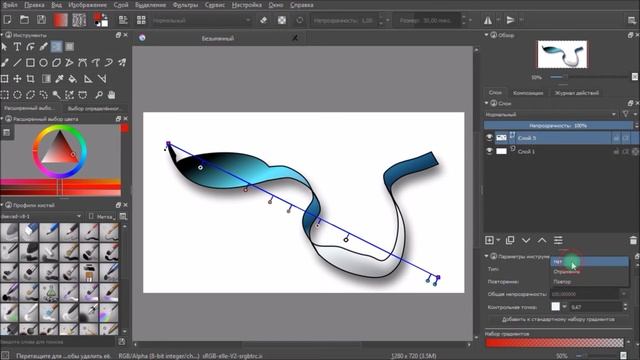Select the Zoom magnifier tool
This screenshot has width=640, height=360.
coord(98,95)
